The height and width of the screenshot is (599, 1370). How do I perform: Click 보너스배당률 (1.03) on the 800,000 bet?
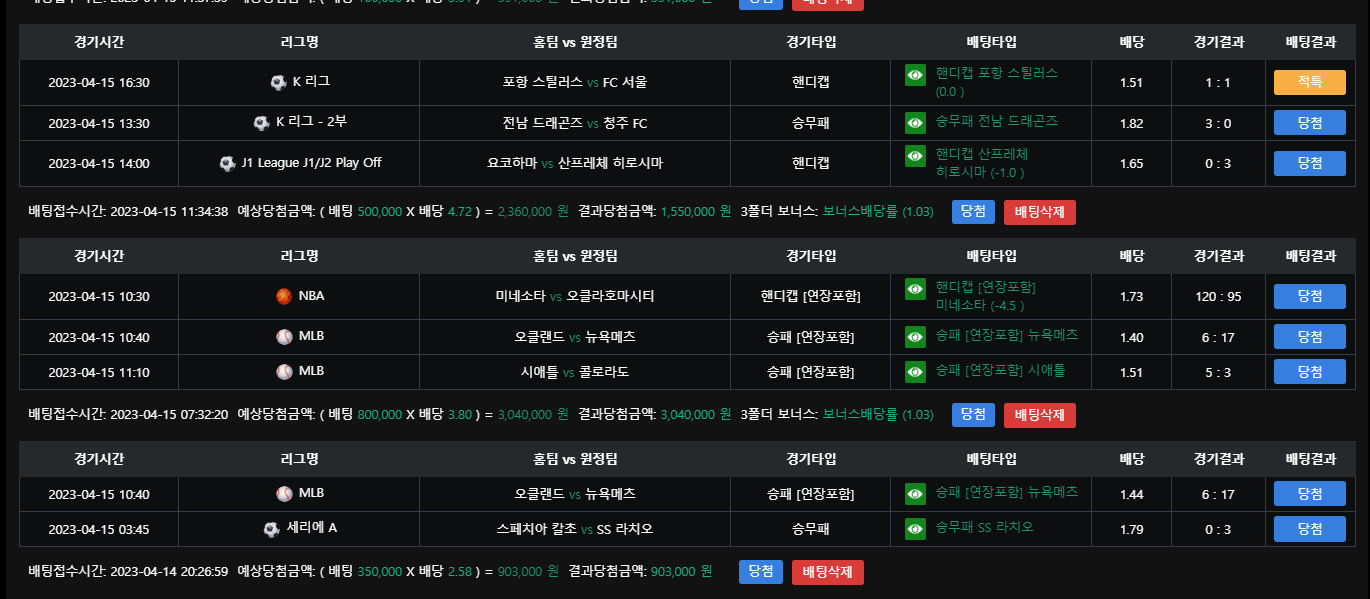point(877,415)
